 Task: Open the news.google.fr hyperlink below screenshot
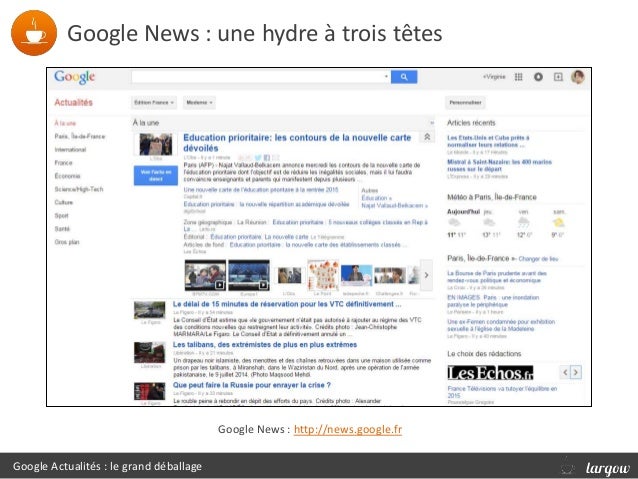[x=348, y=429]
